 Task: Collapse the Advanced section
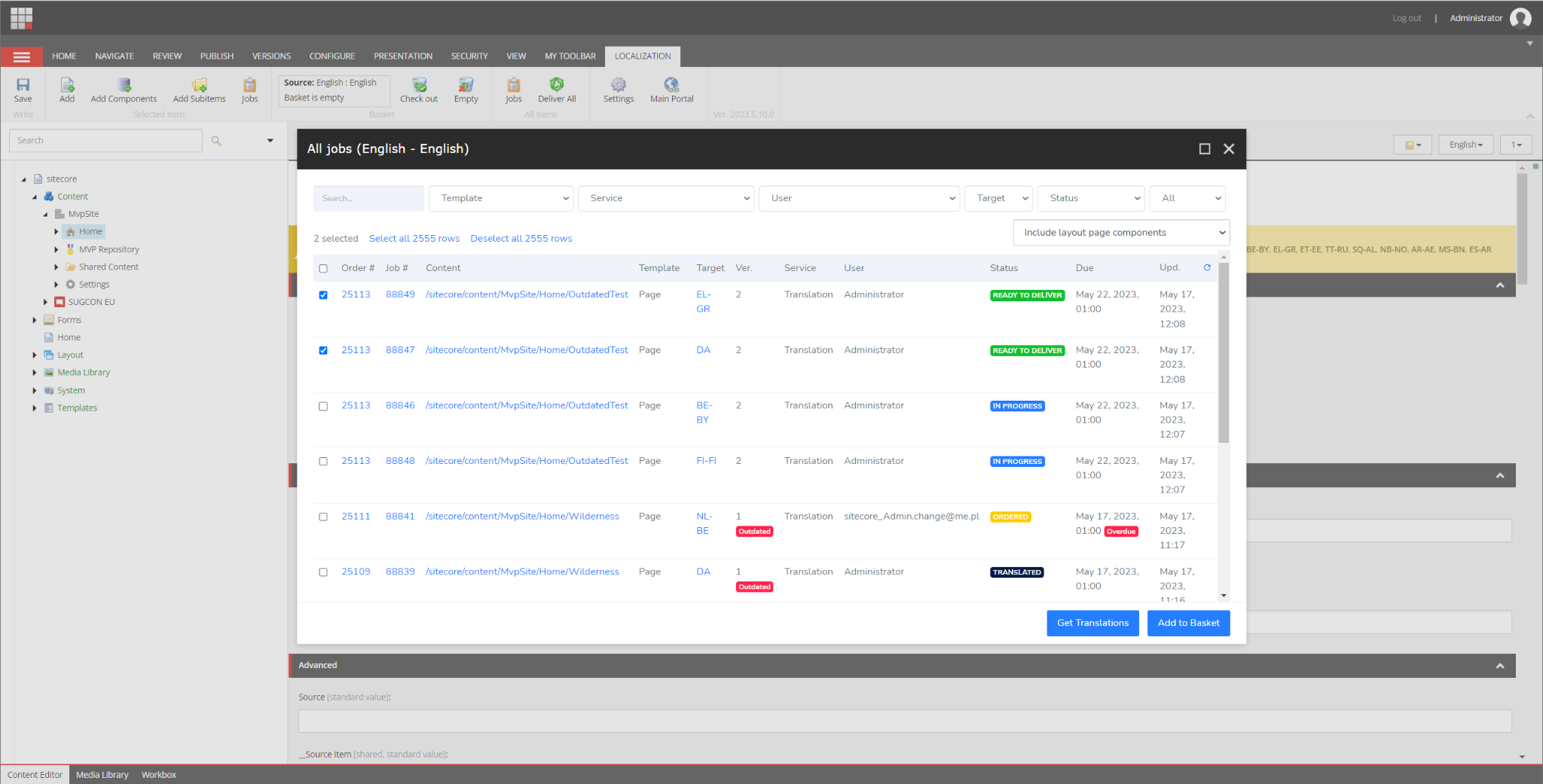(x=1500, y=666)
